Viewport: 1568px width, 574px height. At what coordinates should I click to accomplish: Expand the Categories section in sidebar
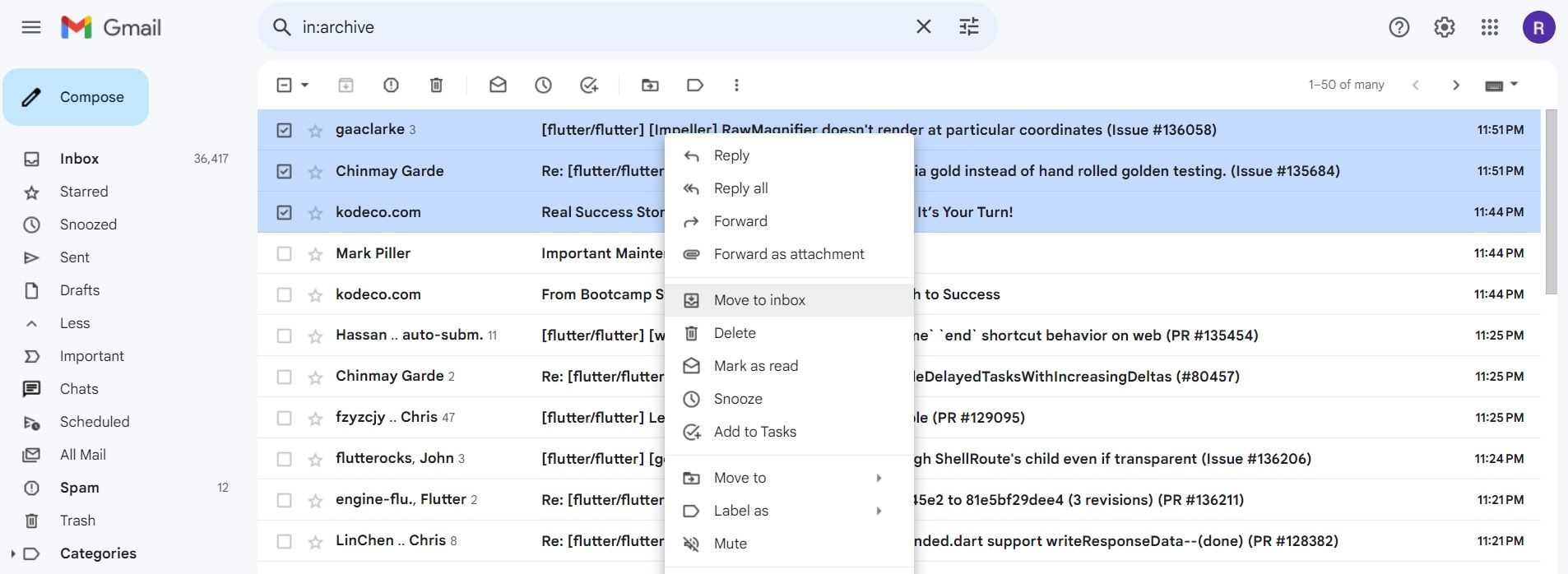[13, 553]
